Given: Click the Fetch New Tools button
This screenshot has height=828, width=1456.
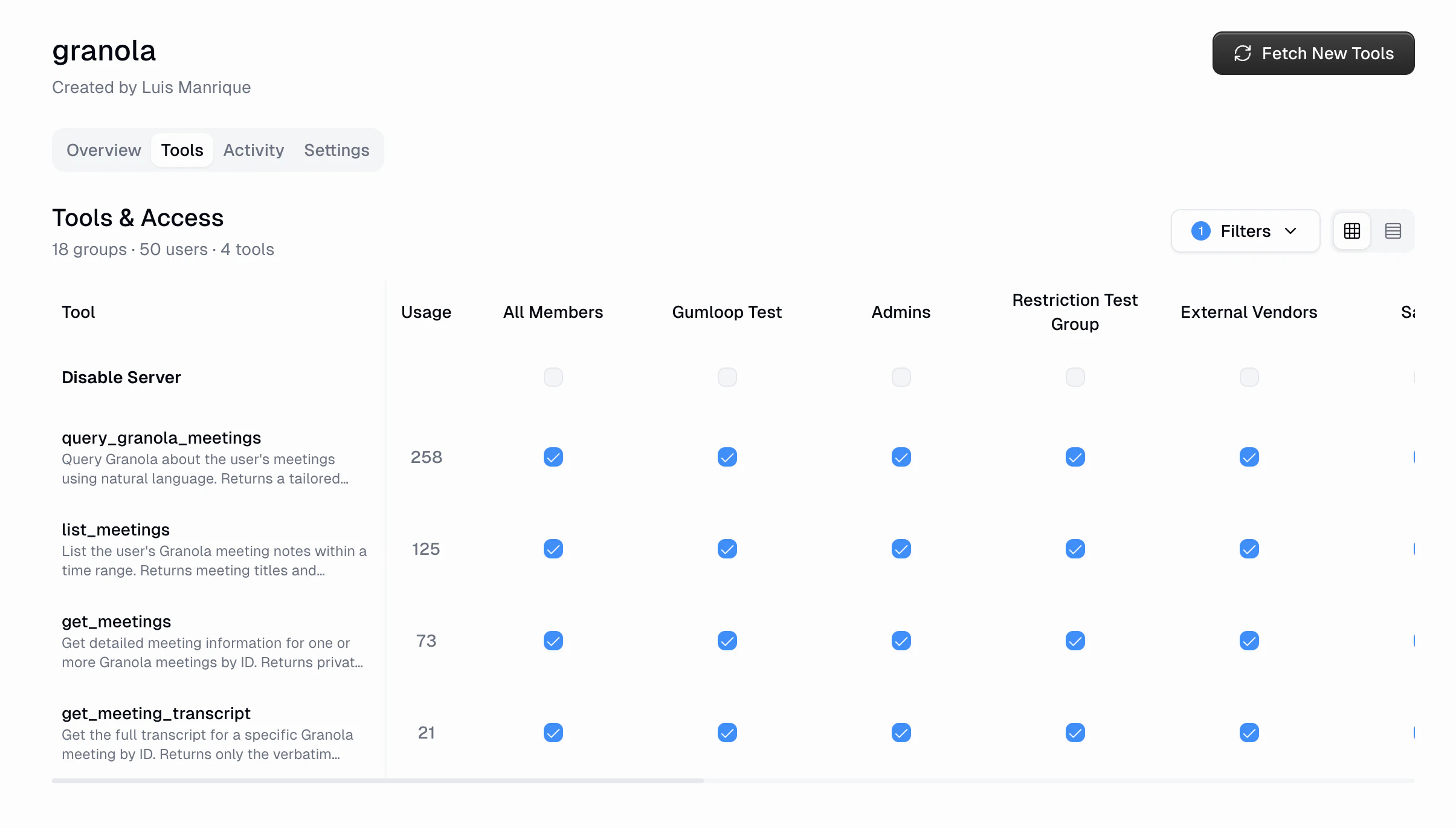Looking at the screenshot, I should pyautogui.click(x=1313, y=53).
